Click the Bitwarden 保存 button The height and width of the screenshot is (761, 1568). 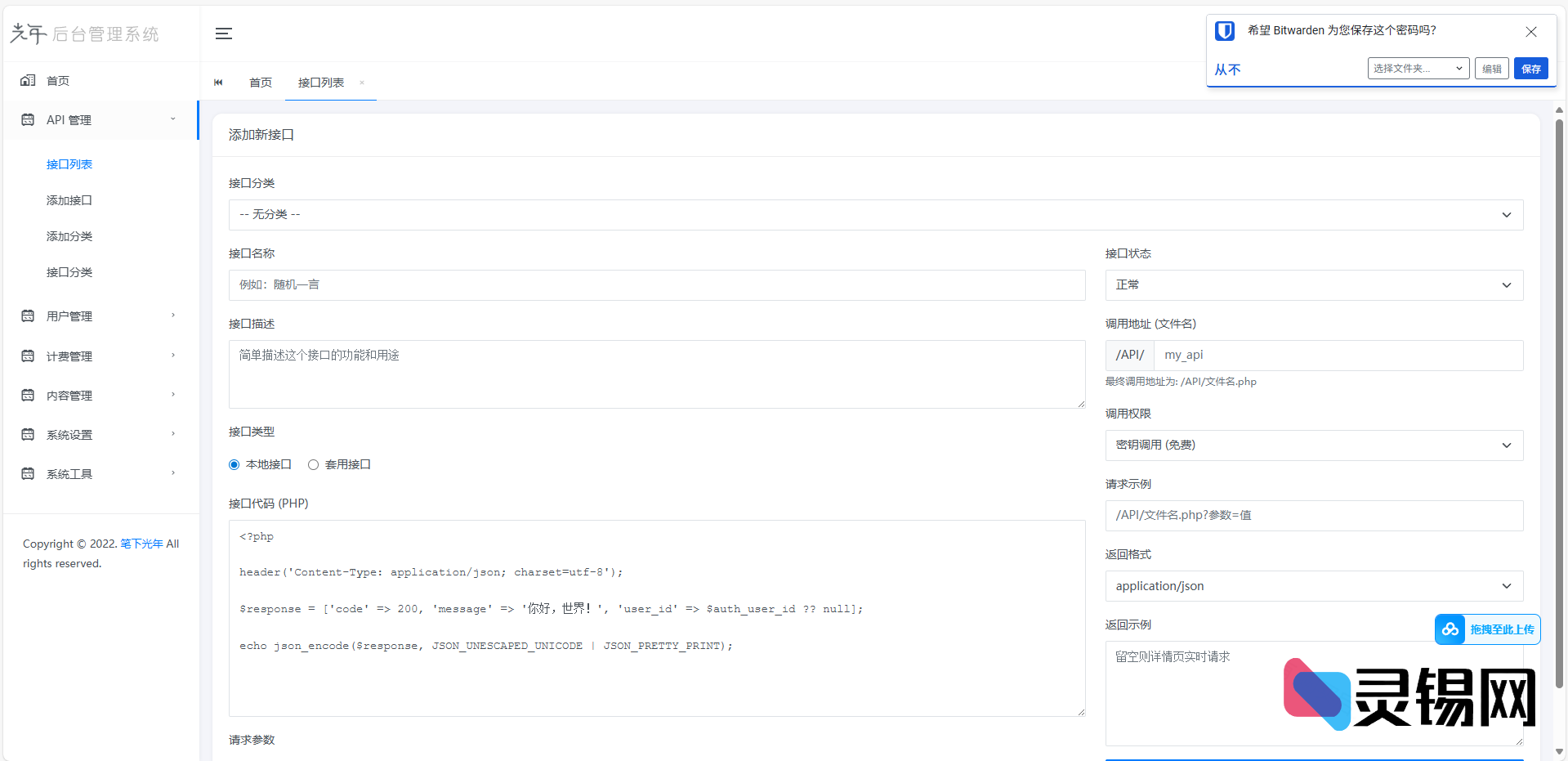[x=1530, y=69]
